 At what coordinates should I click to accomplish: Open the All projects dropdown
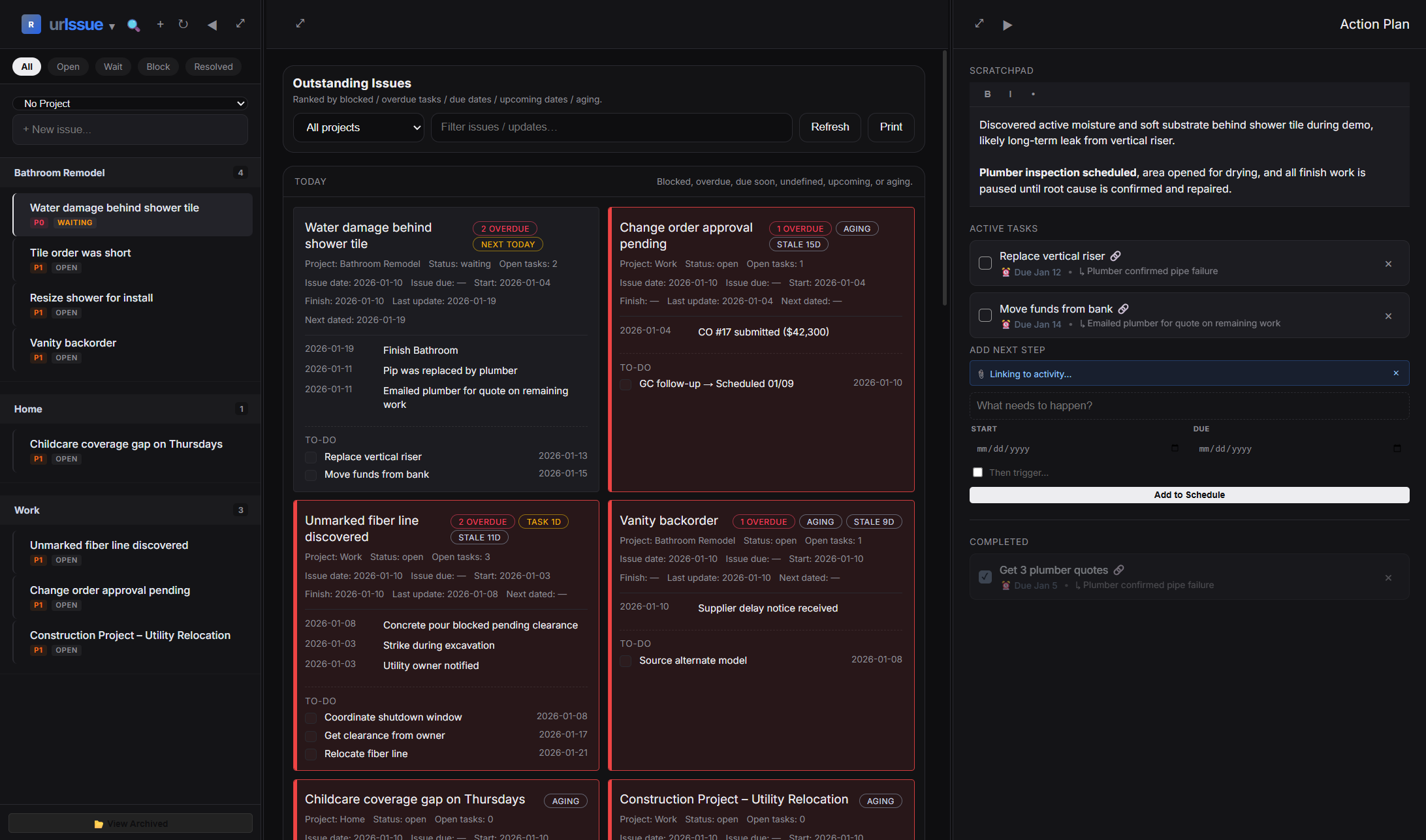pos(358,127)
